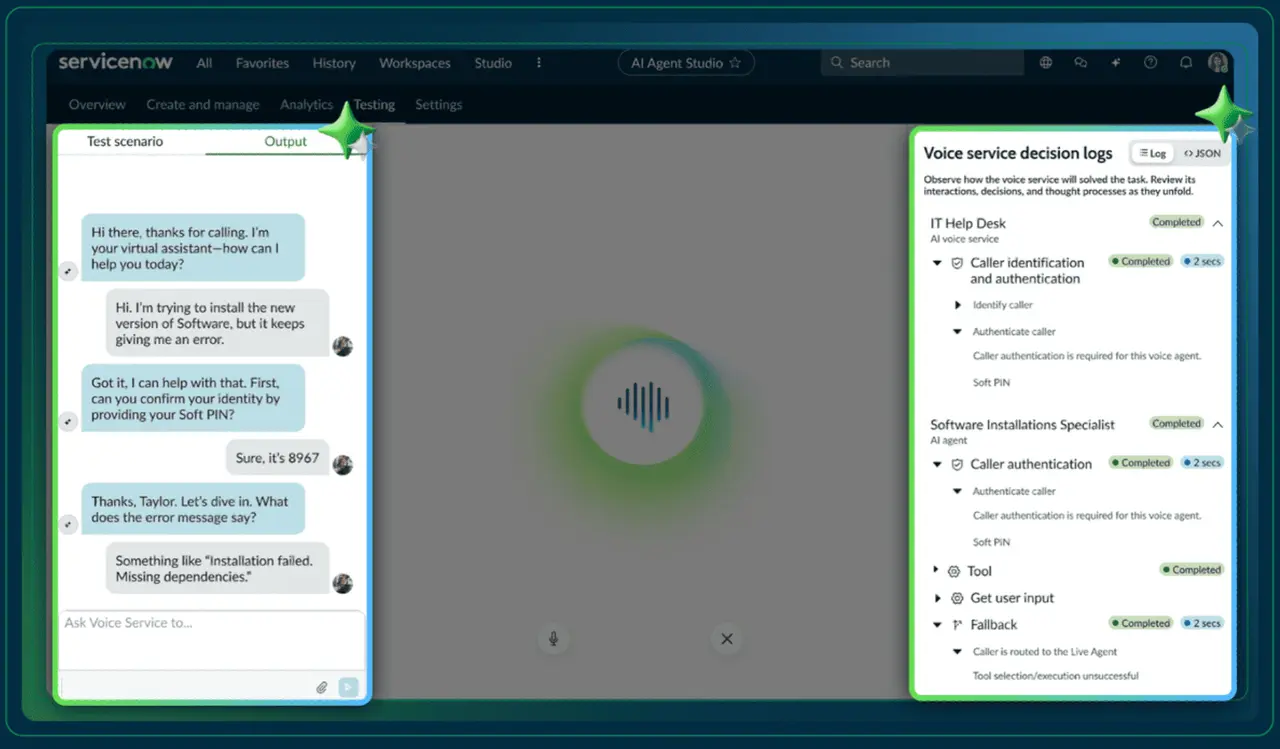The height and width of the screenshot is (749, 1280).
Task: Open the Analytics tab
Action: click(306, 104)
